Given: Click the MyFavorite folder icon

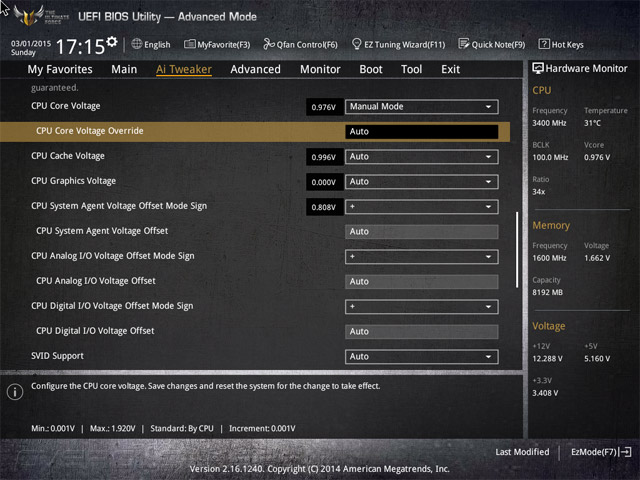Looking at the screenshot, I should [190, 44].
